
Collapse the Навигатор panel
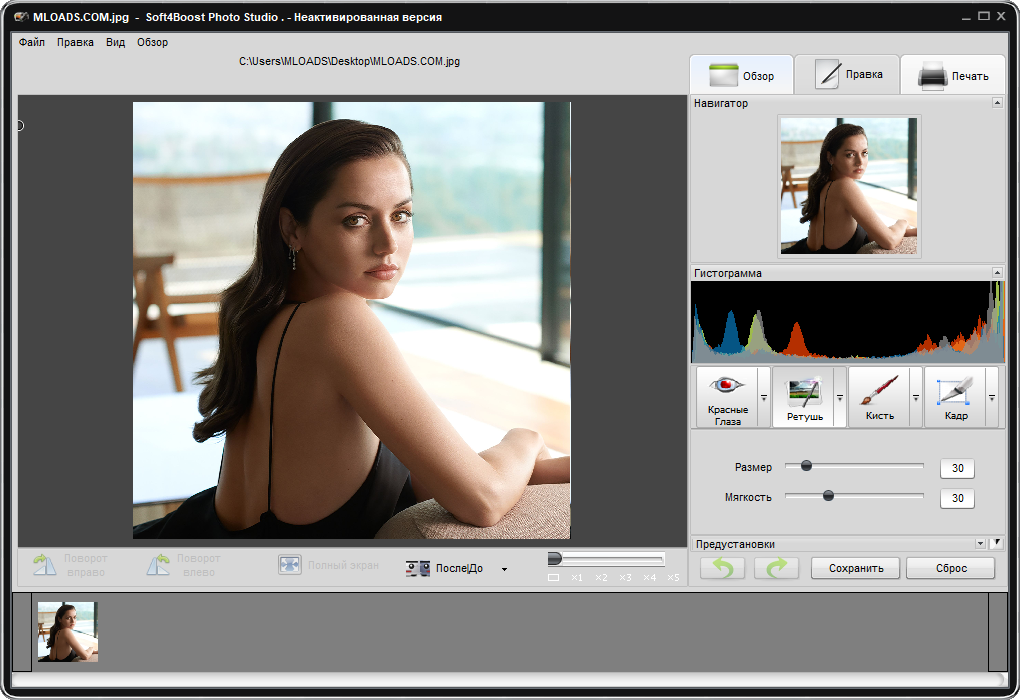(x=997, y=103)
